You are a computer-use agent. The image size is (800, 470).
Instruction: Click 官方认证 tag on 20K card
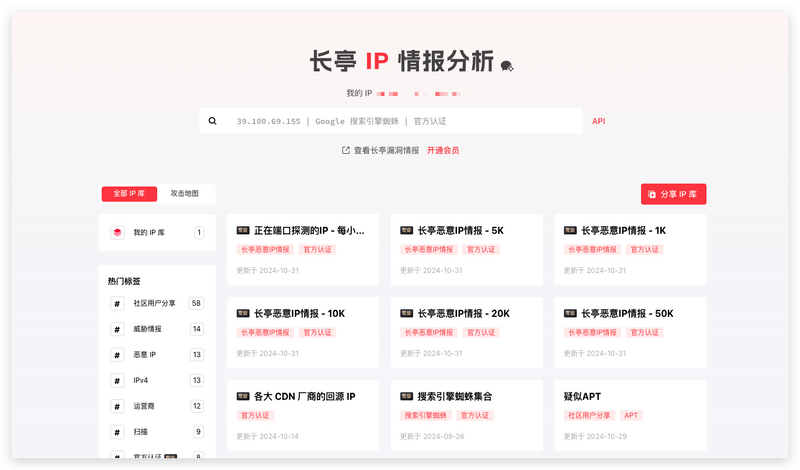pyautogui.click(x=481, y=332)
